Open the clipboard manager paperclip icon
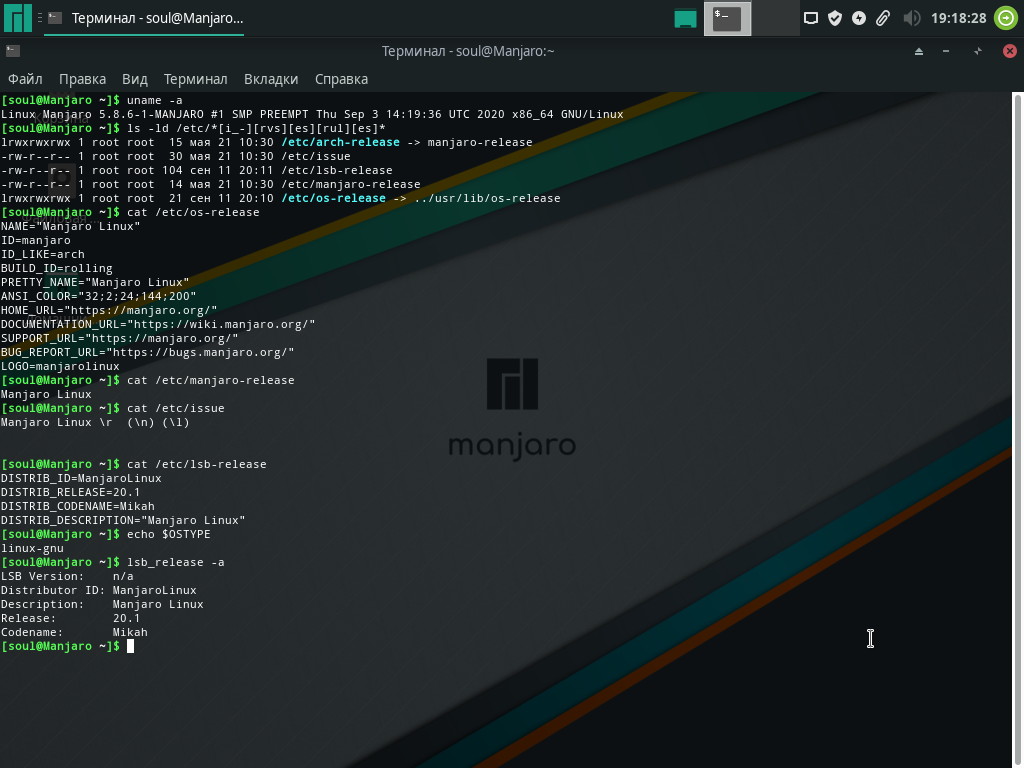Screen dimensions: 1024x768 coord(883,18)
